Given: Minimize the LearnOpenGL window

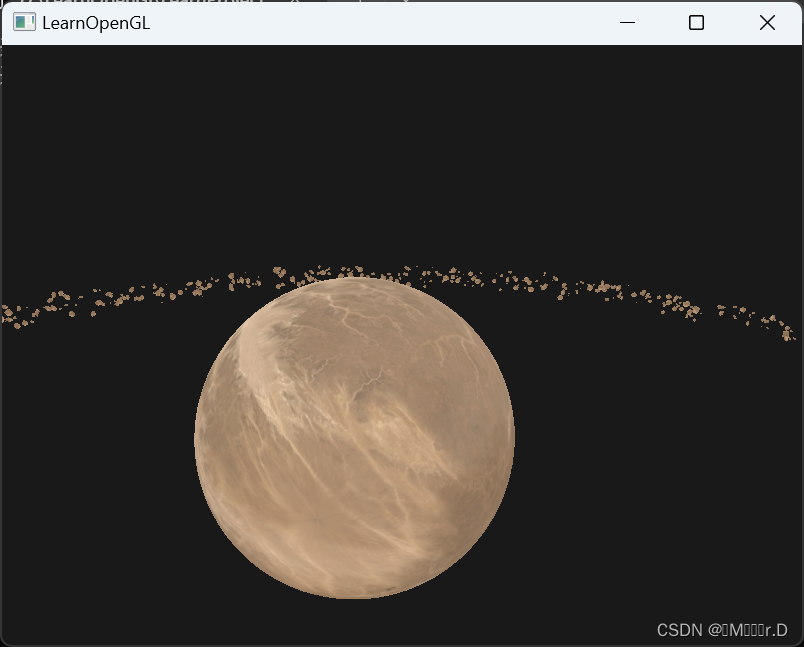Looking at the screenshot, I should click(627, 22).
